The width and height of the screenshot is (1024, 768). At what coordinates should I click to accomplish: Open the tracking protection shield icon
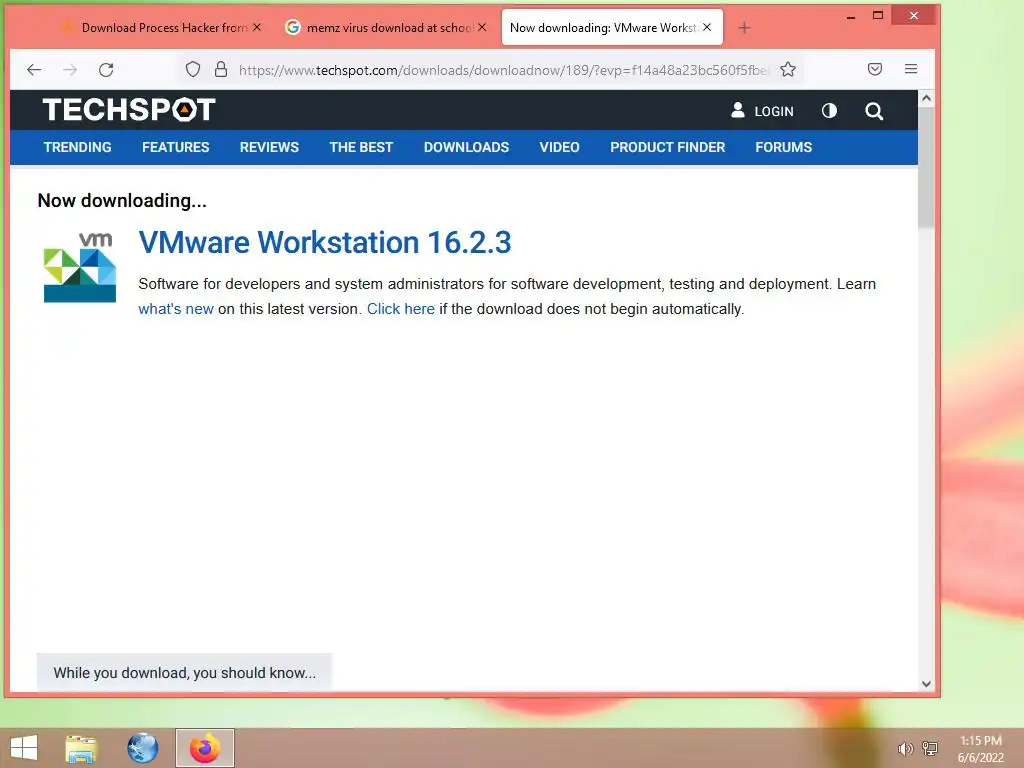193,69
